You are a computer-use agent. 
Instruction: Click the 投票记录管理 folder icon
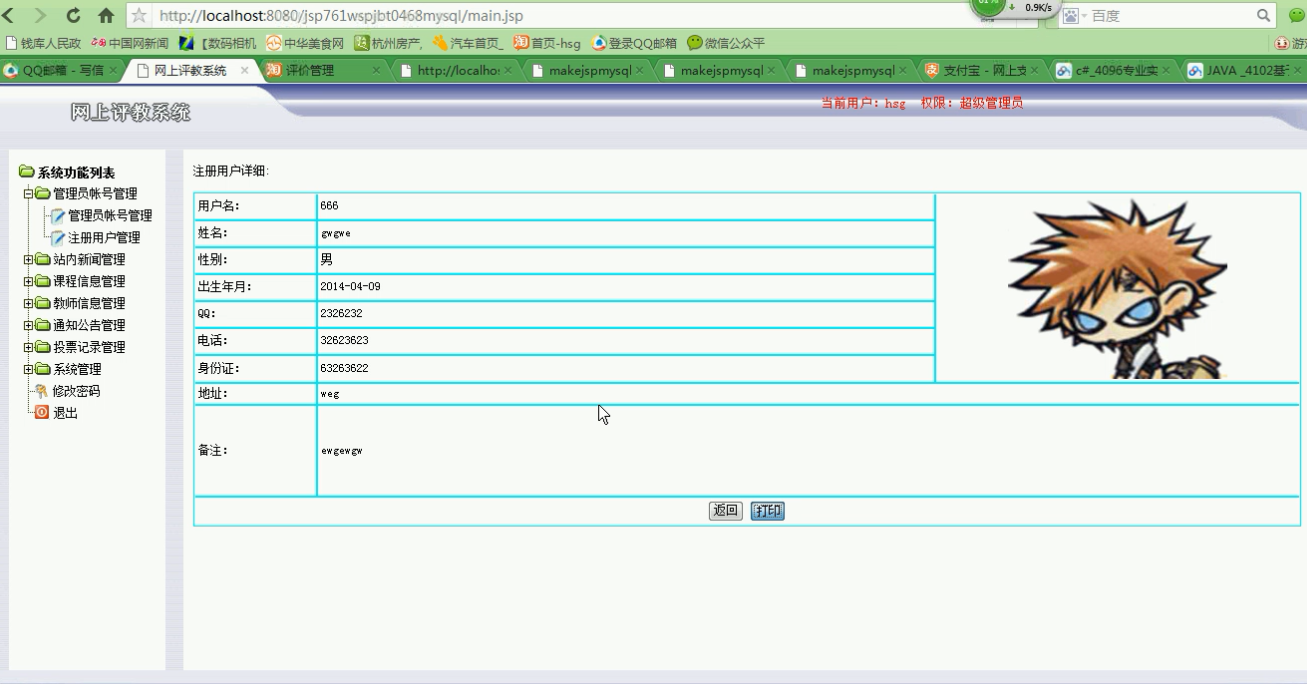42,347
